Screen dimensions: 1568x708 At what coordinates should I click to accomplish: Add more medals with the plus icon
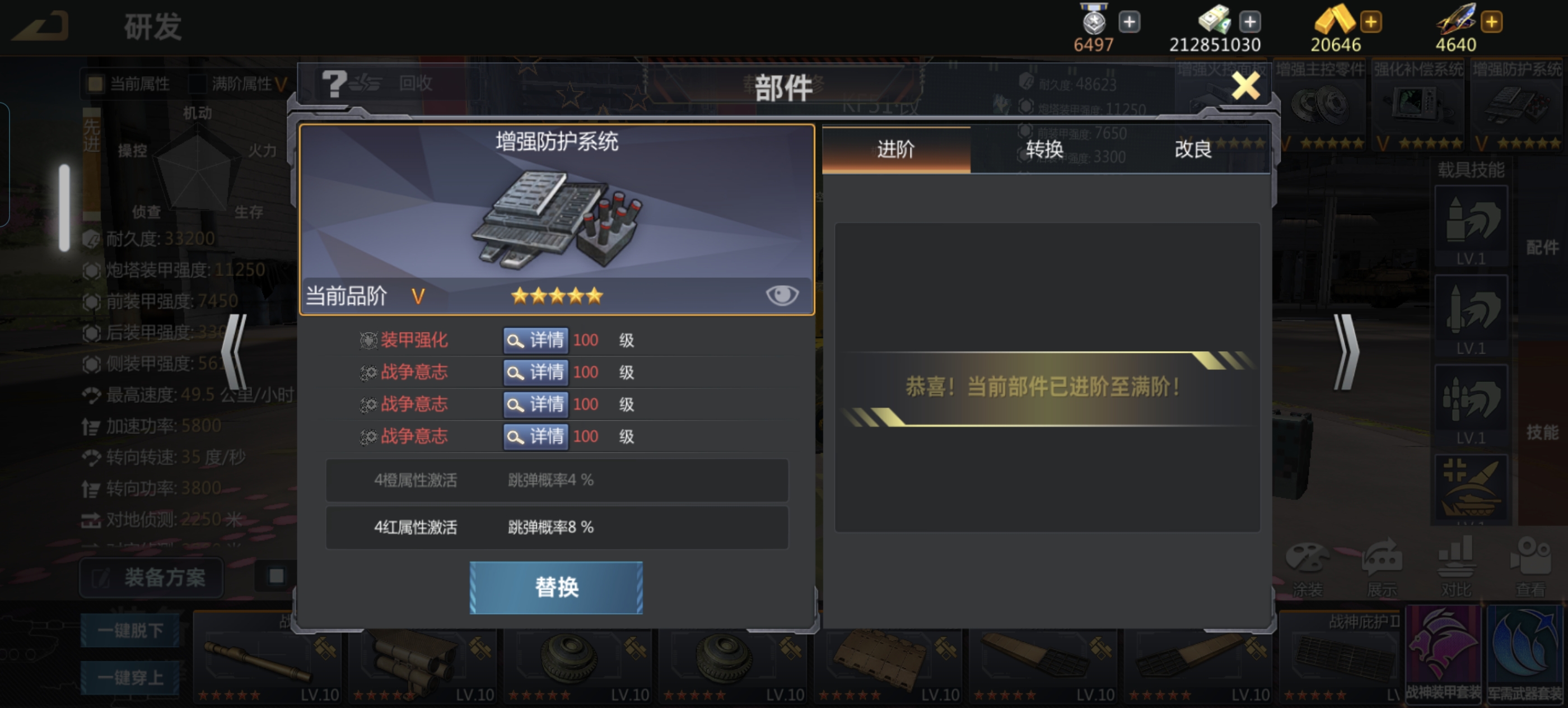[1129, 22]
